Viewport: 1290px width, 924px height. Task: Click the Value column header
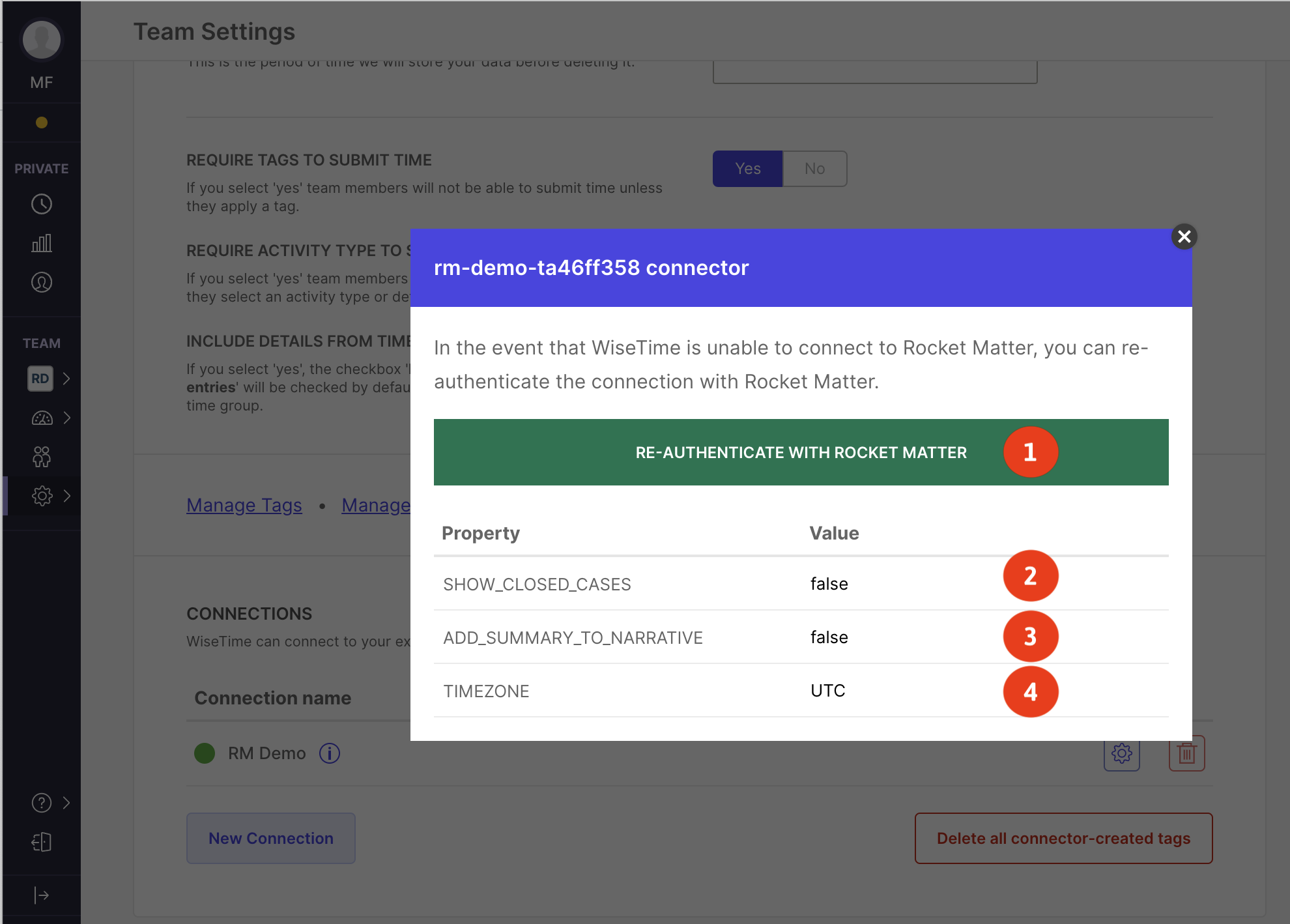point(834,533)
